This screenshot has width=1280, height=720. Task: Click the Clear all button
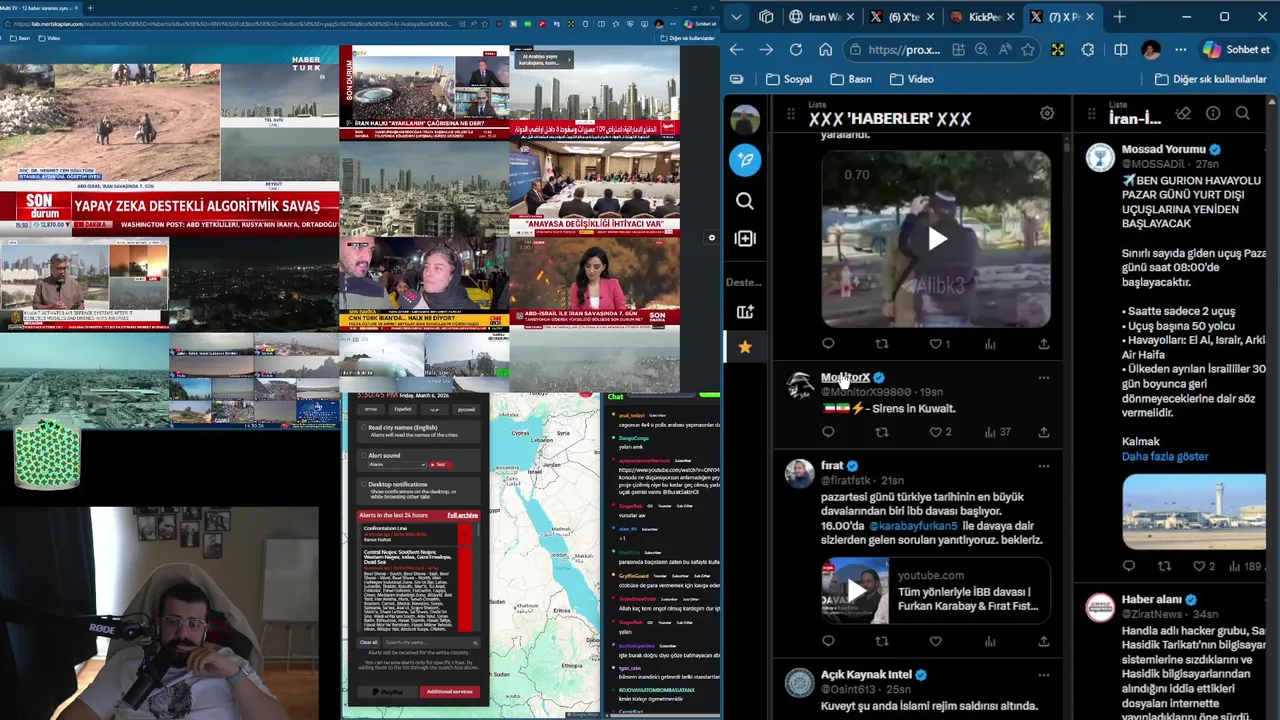369,642
